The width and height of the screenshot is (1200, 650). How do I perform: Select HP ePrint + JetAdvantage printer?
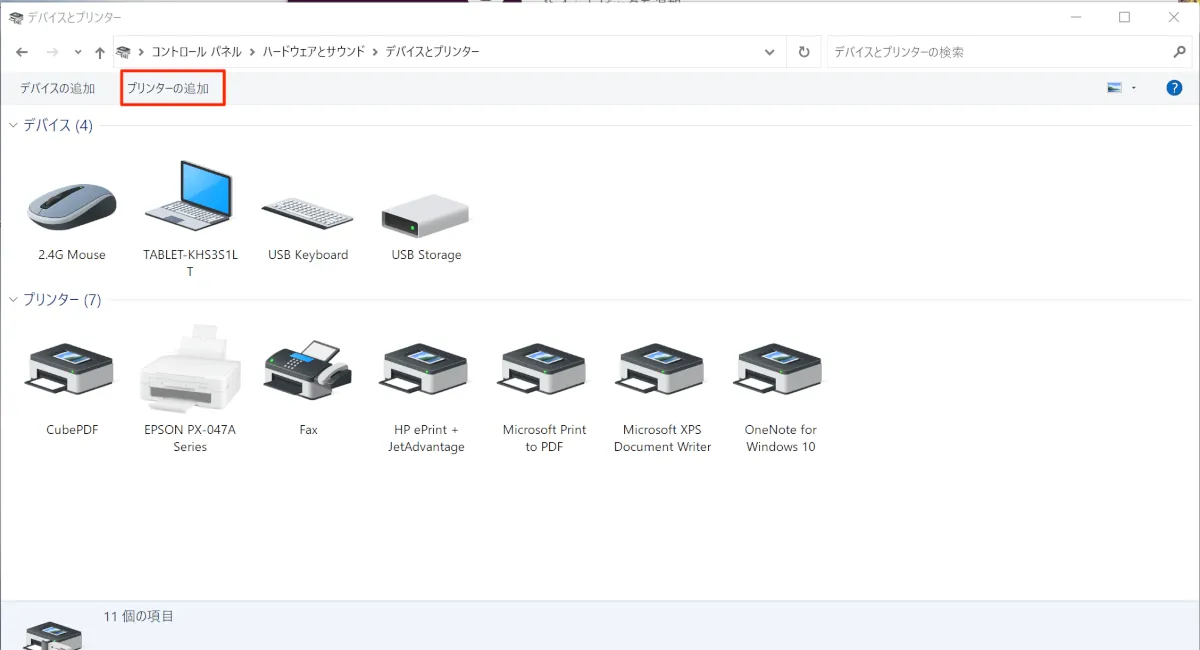pos(426,373)
